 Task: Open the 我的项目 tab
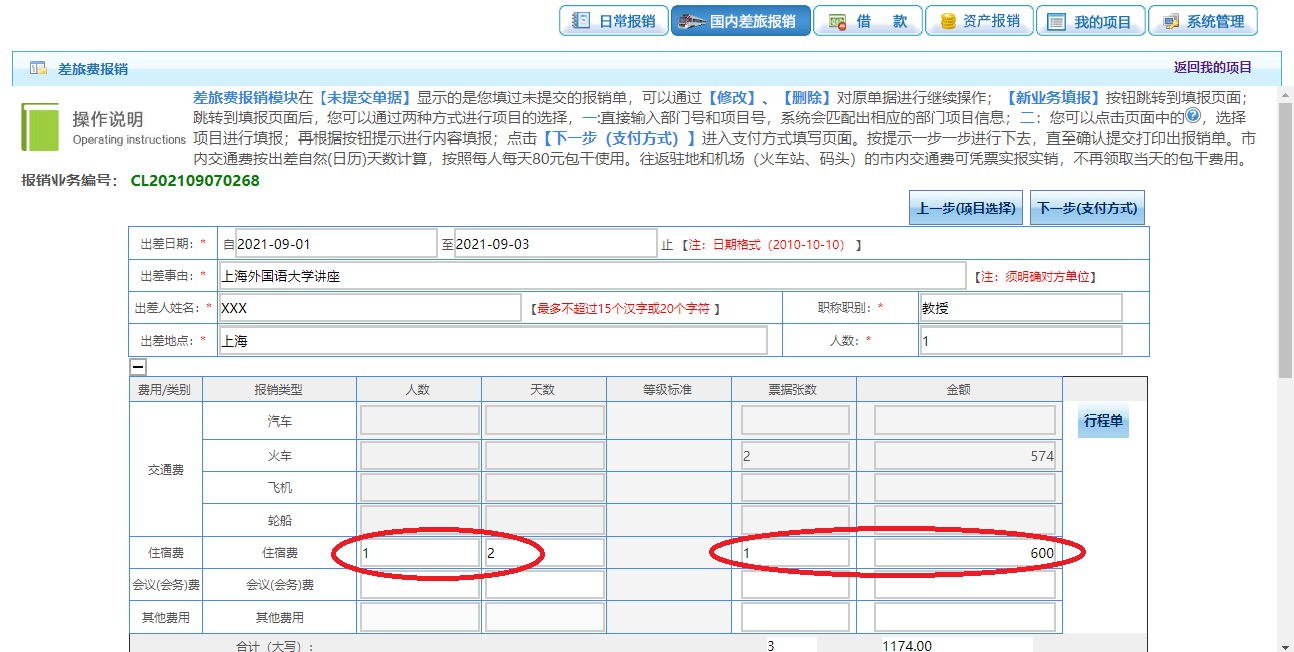[x=1089, y=21]
